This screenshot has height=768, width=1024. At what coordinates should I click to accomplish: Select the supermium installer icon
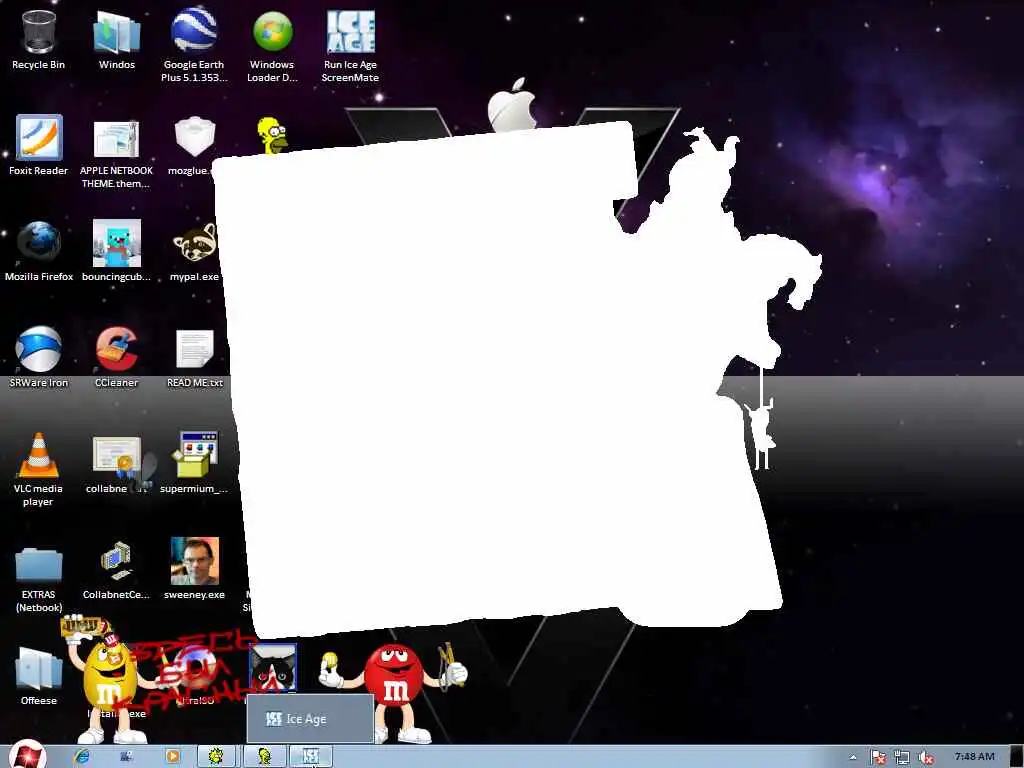(x=194, y=462)
